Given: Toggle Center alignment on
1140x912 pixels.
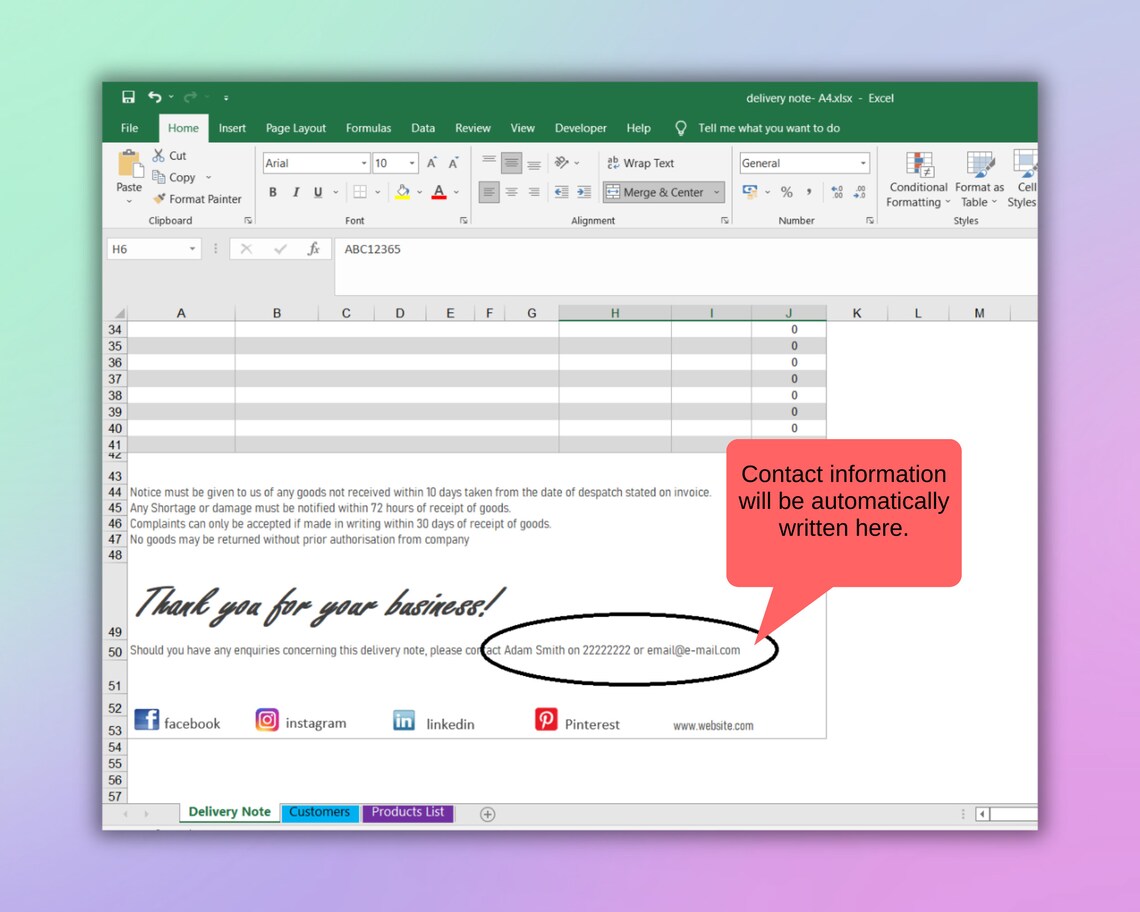Looking at the screenshot, I should 512,191.
